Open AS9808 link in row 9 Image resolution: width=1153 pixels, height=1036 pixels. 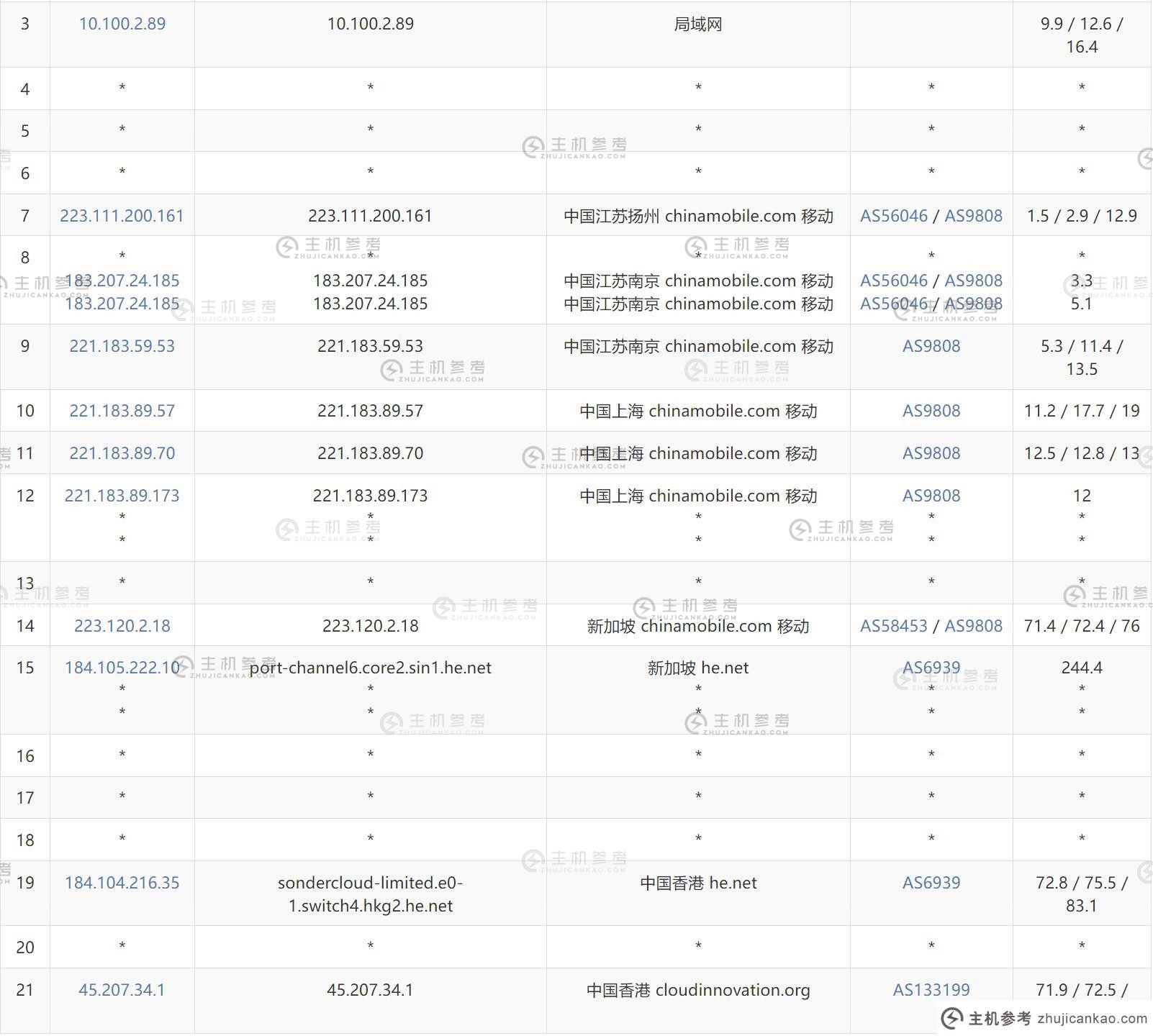tap(931, 346)
